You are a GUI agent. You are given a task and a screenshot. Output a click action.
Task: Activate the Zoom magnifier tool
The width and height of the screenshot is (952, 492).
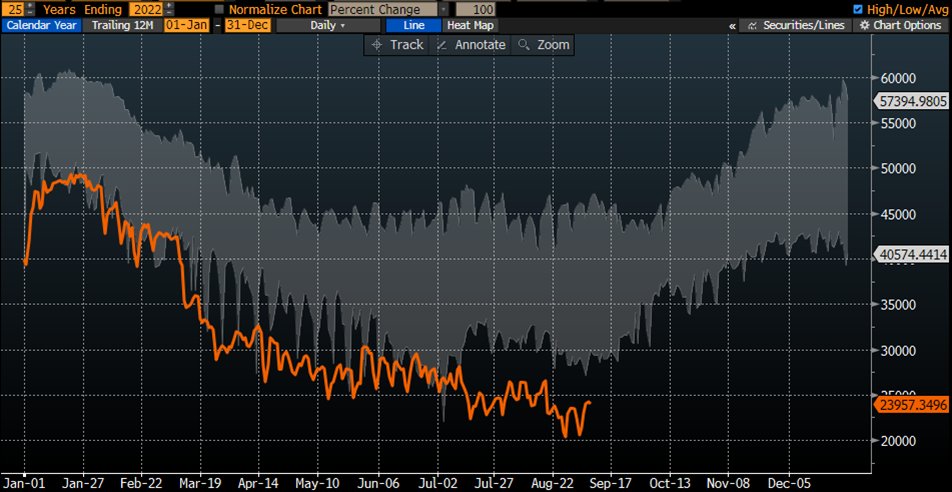tap(544, 45)
